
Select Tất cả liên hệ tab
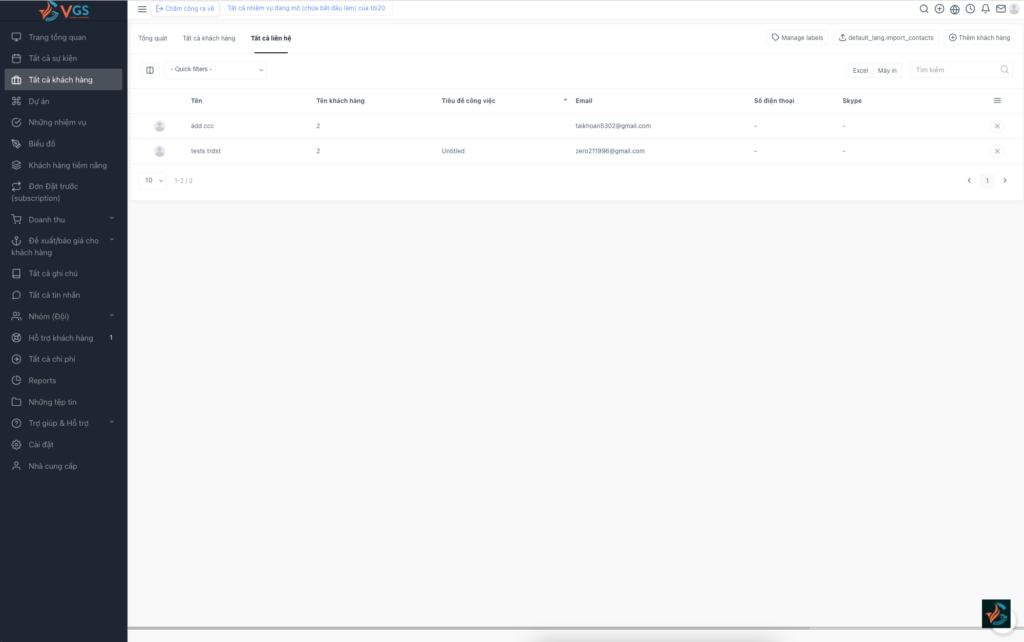tap(271, 38)
